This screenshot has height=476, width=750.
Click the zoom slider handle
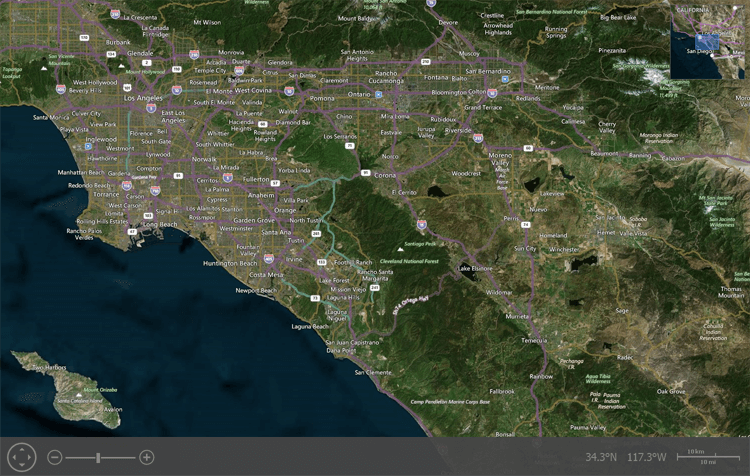coord(98,458)
